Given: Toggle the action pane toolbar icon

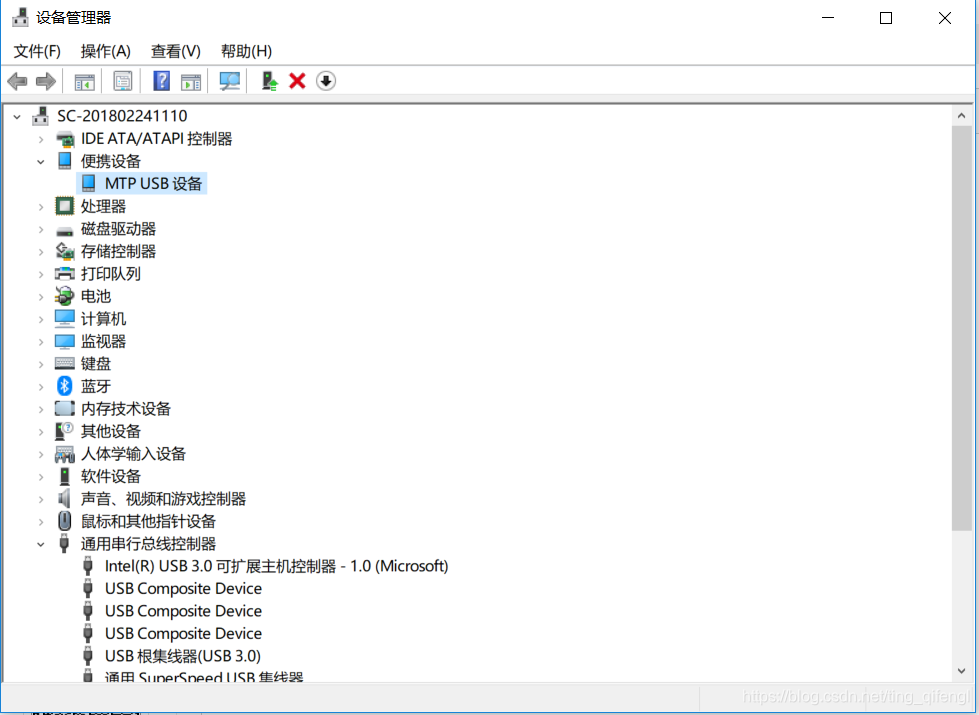Looking at the screenshot, I should 191,81.
